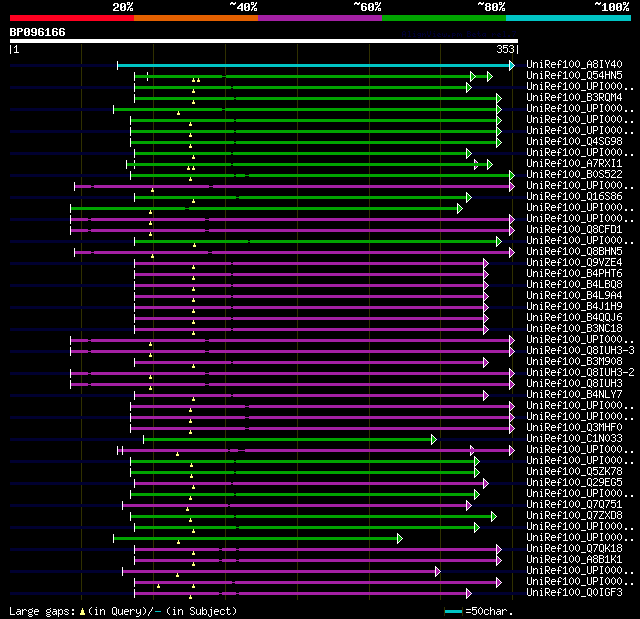Select the UniRef100_B4LBQ8 hit label
This screenshot has width=640, height=619.
point(574,285)
